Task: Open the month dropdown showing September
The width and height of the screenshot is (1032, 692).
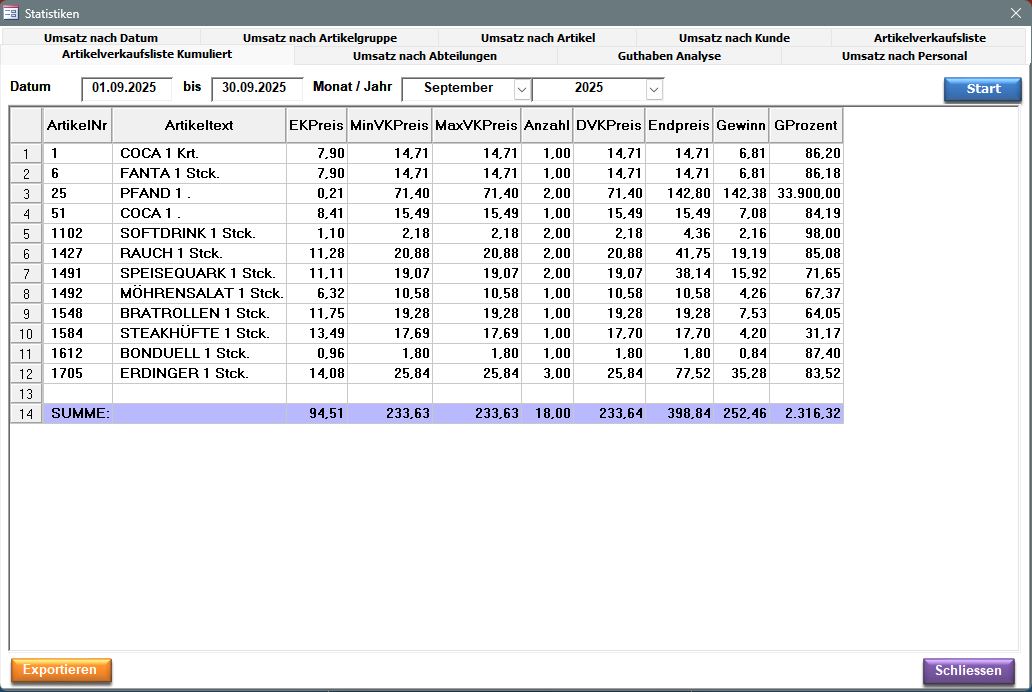Action: (521, 89)
